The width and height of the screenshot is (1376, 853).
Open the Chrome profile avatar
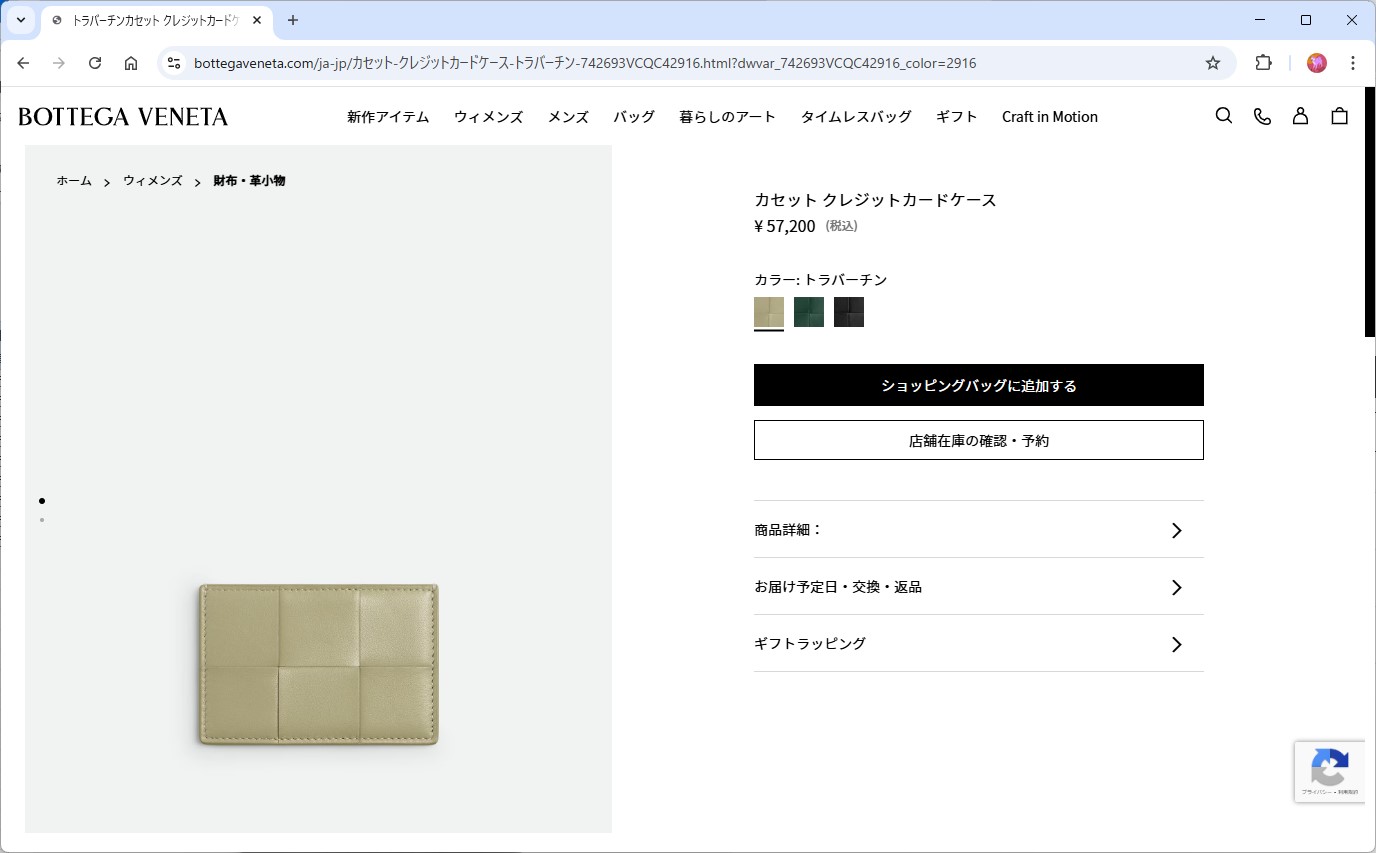[1317, 63]
